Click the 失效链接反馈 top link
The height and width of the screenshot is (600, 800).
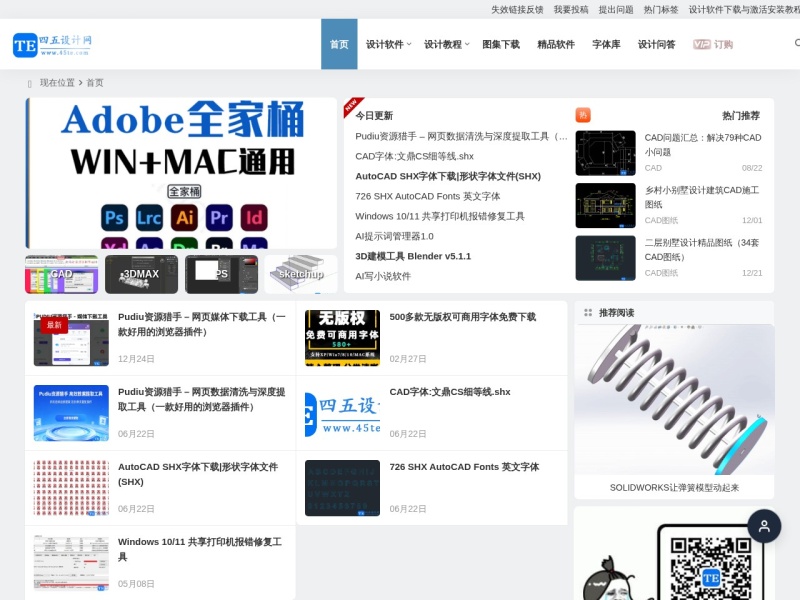pyautogui.click(x=517, y=9)
